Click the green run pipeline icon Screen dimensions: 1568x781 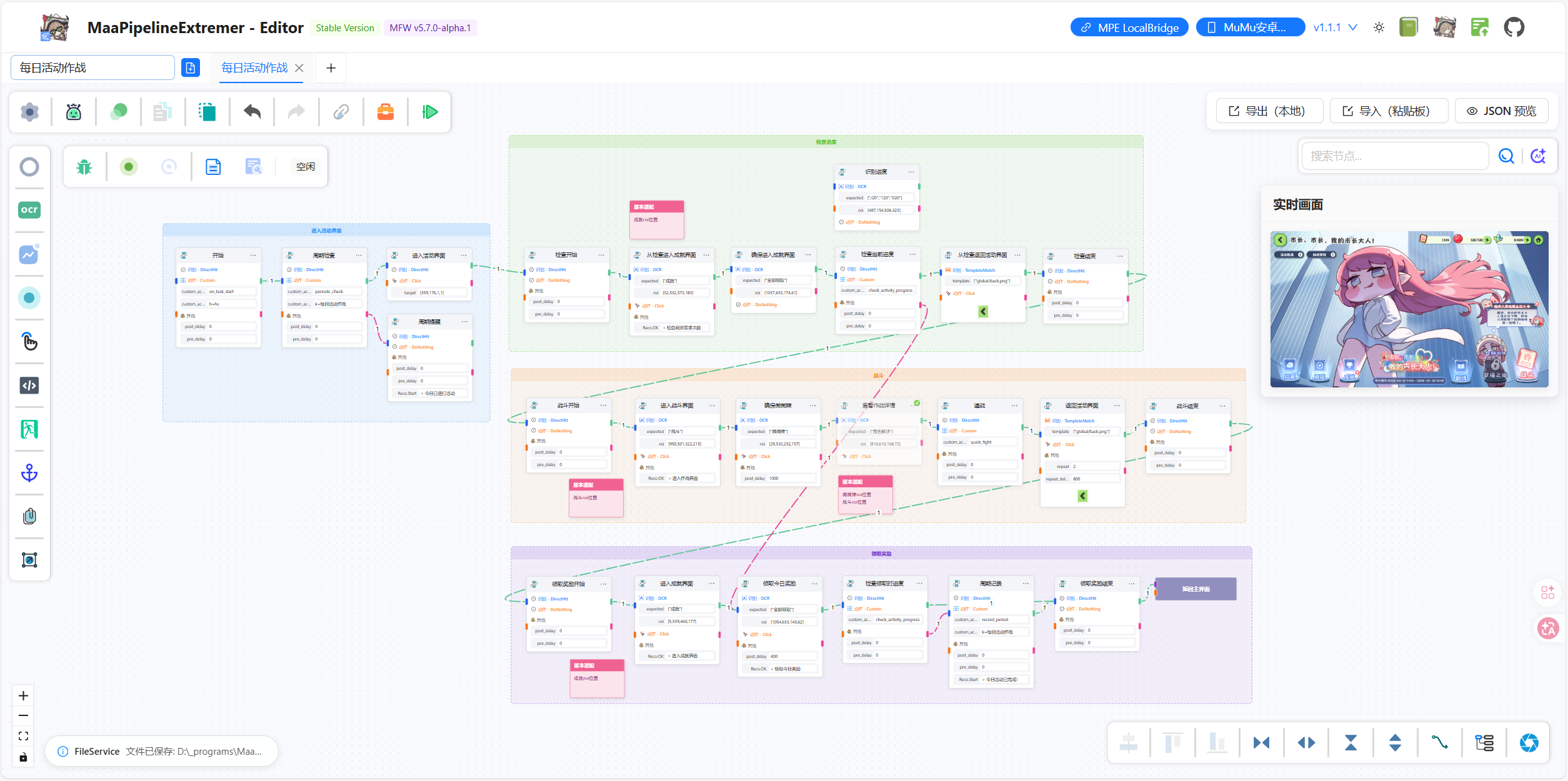430,112
